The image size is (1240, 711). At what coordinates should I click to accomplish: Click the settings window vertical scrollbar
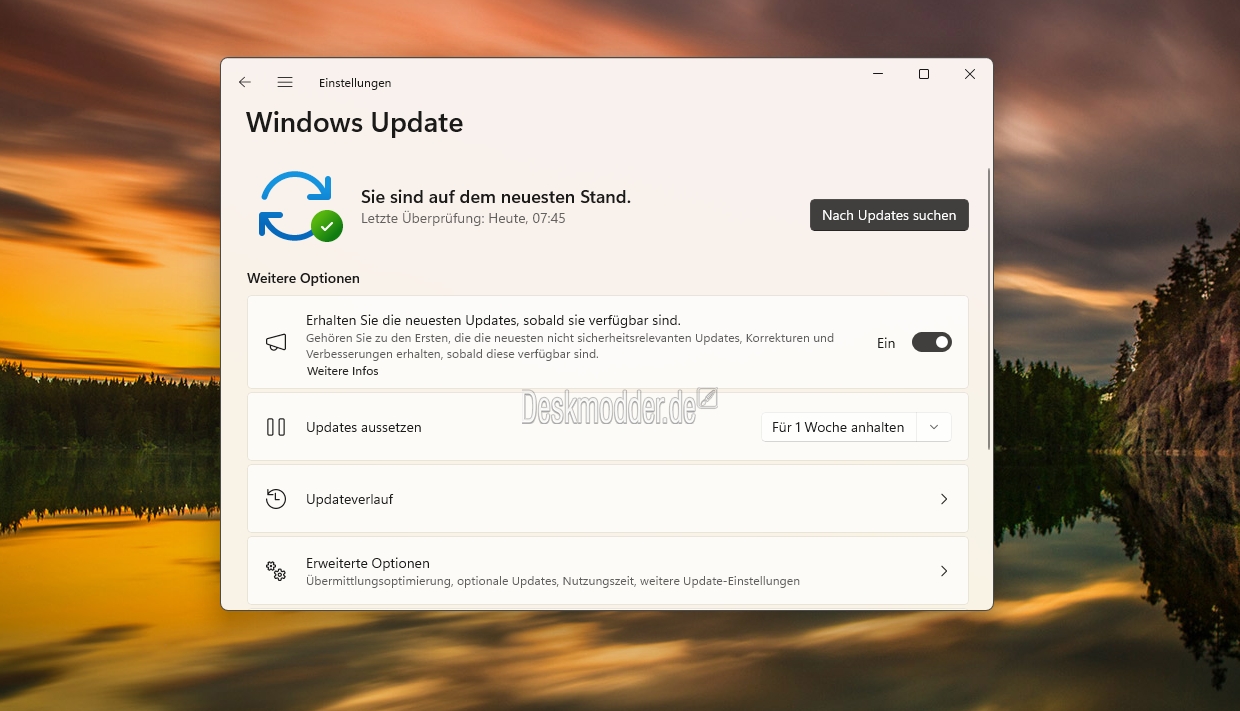pyautogui.click(x=989, y=308)
